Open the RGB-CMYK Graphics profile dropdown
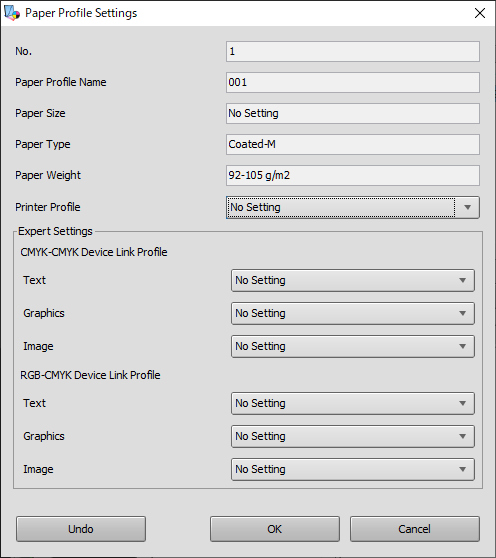This screenshot has width=496, height=558. pyautogui.click(x=353, y=436)
